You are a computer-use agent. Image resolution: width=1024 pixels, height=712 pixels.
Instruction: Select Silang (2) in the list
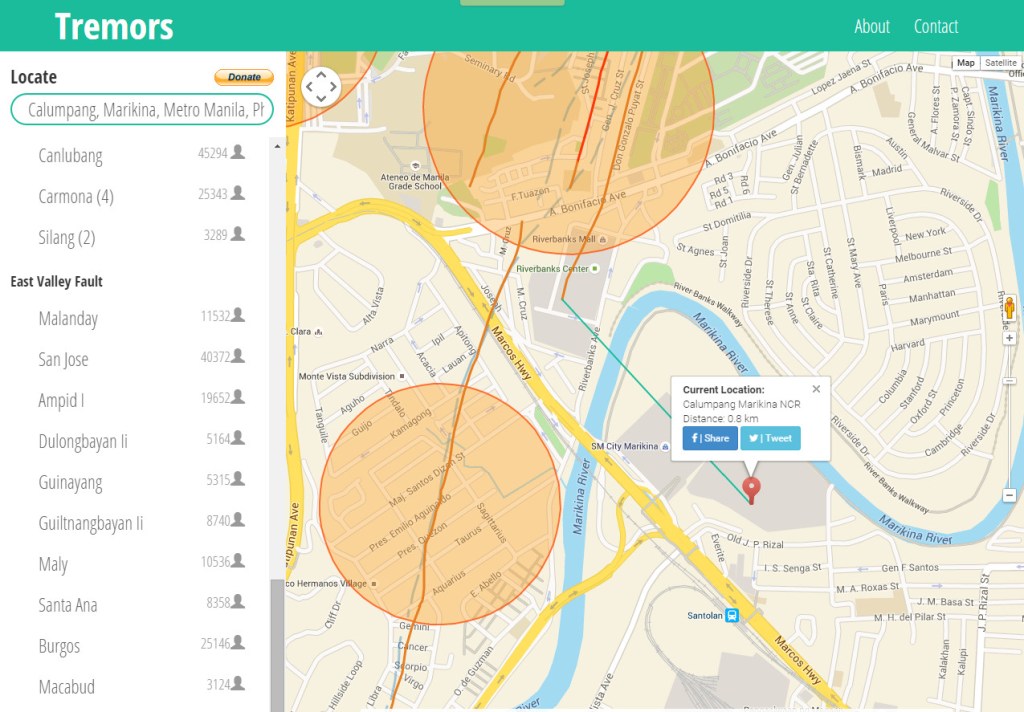coord(67,237)
